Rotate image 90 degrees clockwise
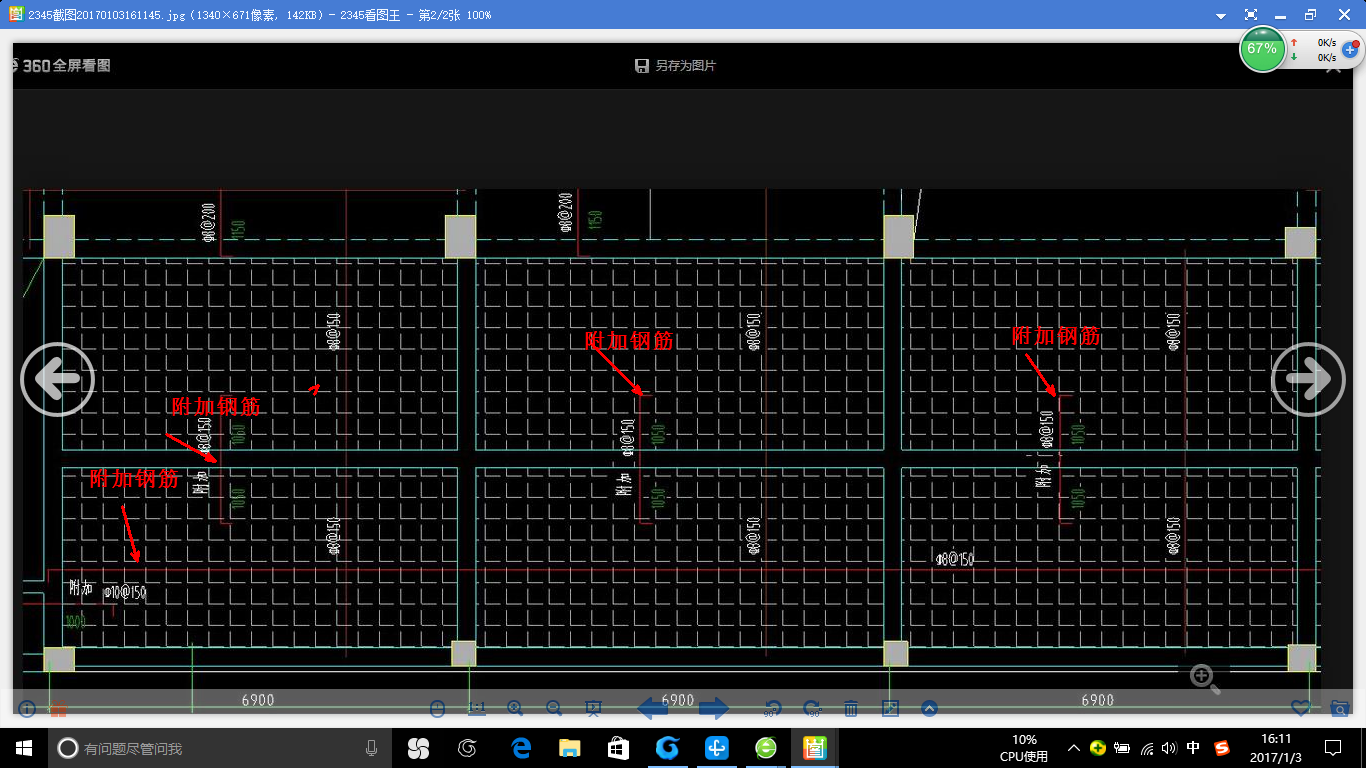 click(x=812, y=708)
